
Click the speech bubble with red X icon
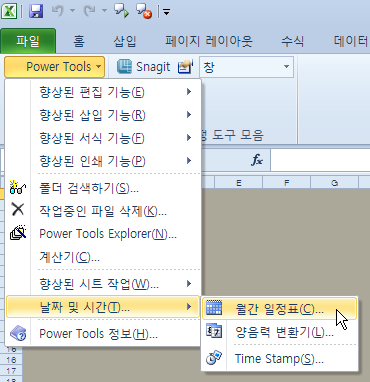click(144, 11)
